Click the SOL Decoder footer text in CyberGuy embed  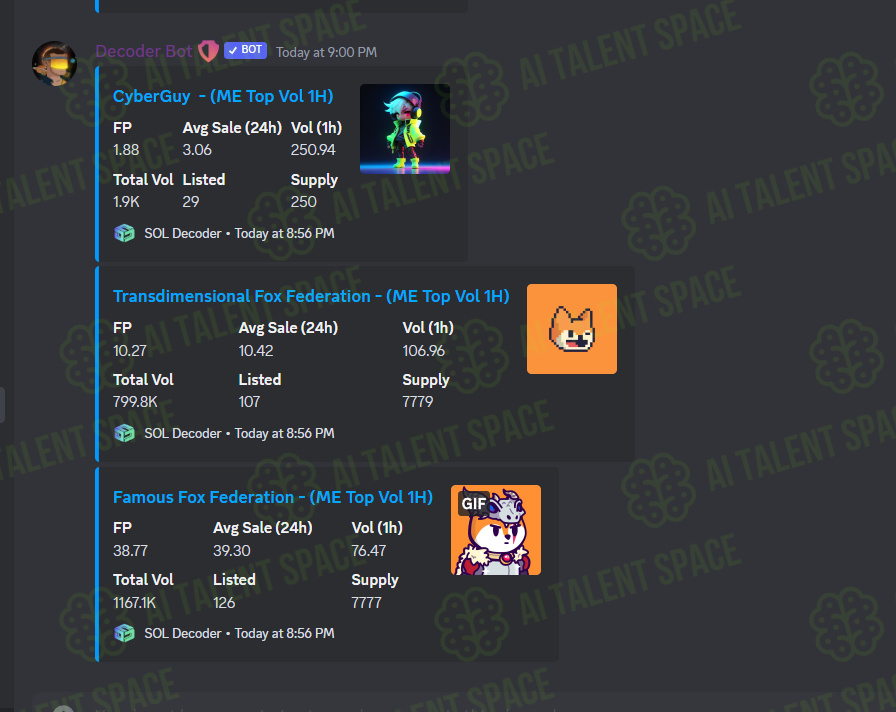click(x=183, y=233)
